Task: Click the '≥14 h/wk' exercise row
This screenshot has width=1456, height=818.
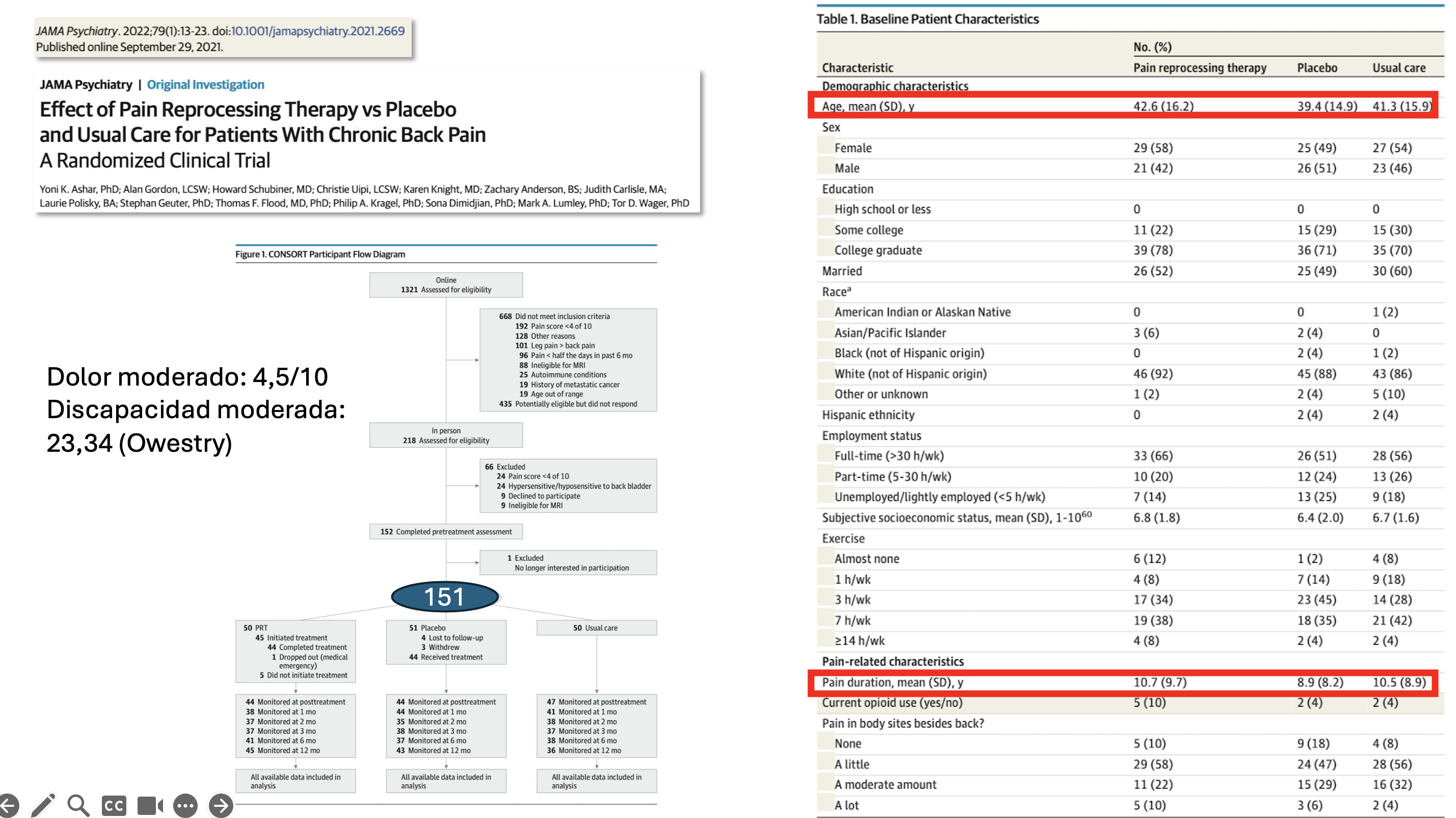Action: coord(859,641)
